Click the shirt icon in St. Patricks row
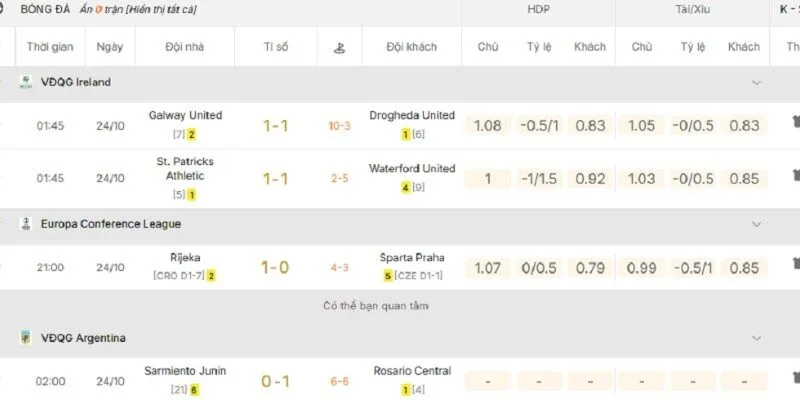The width and height of the screenshot is (800, 400). (795, 178)
